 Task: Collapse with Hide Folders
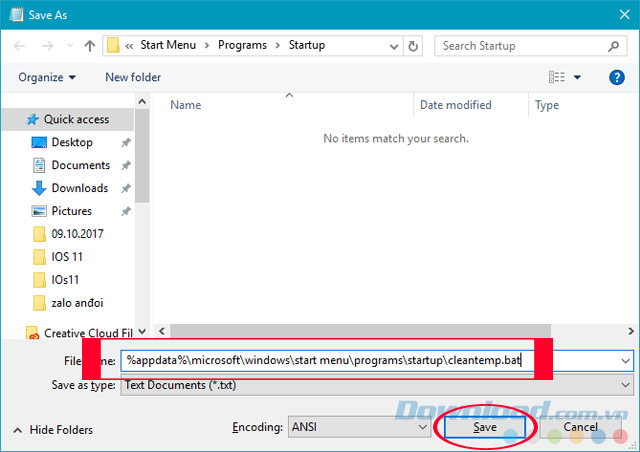(53, 430)
